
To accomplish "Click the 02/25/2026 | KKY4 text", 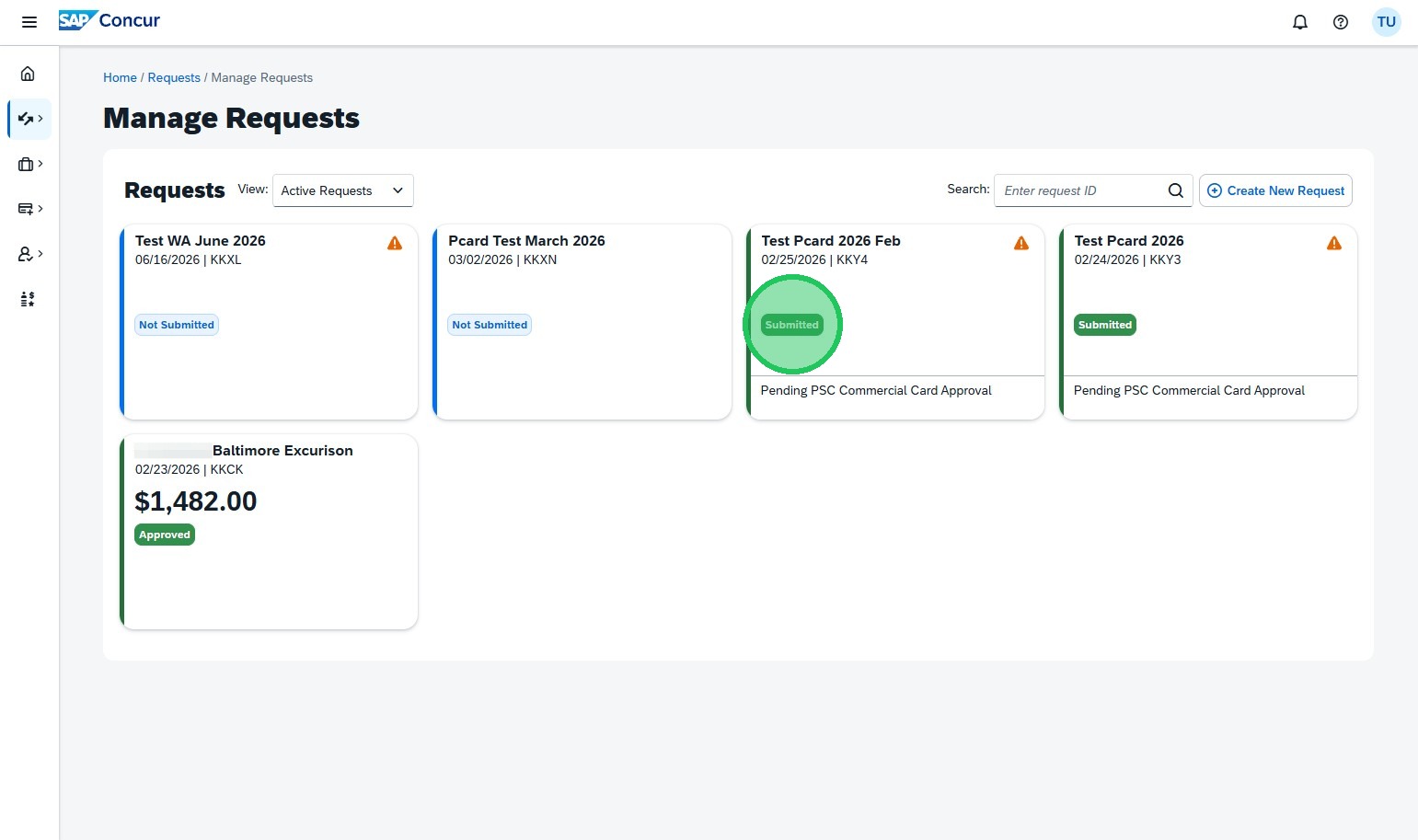I will coord(814,259).
